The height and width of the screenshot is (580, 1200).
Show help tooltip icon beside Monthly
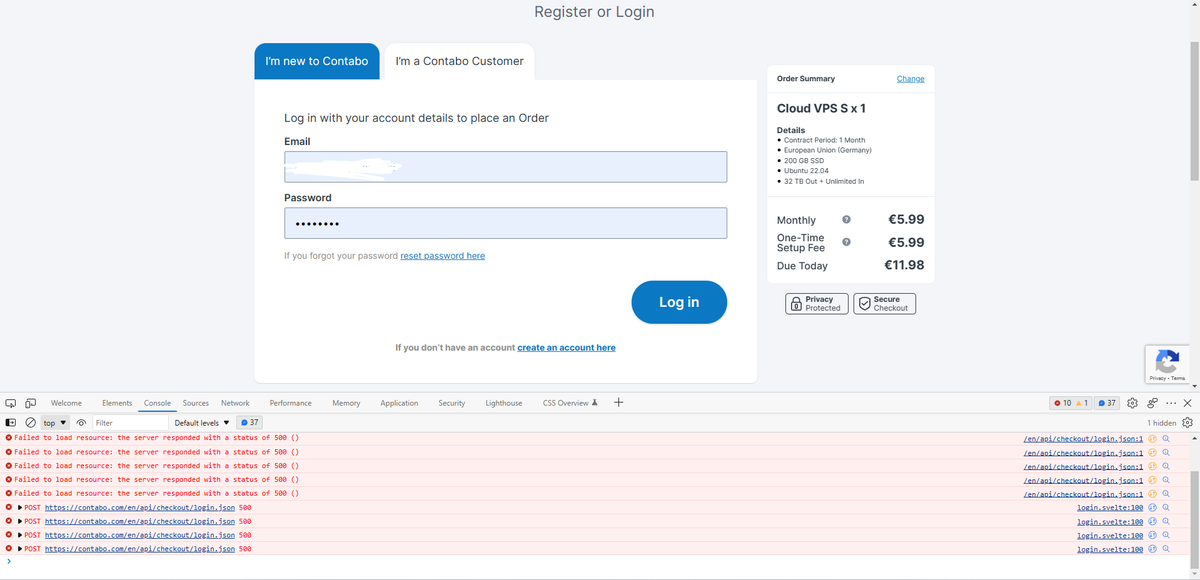[846, 219]
